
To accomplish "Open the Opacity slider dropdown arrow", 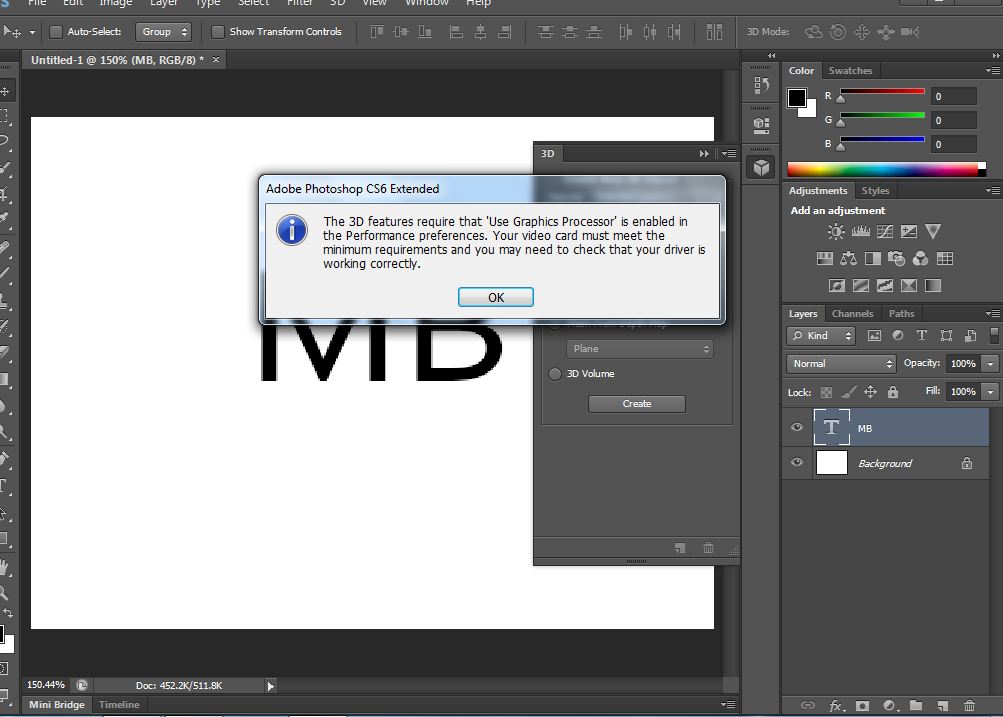I will point(990,363).
